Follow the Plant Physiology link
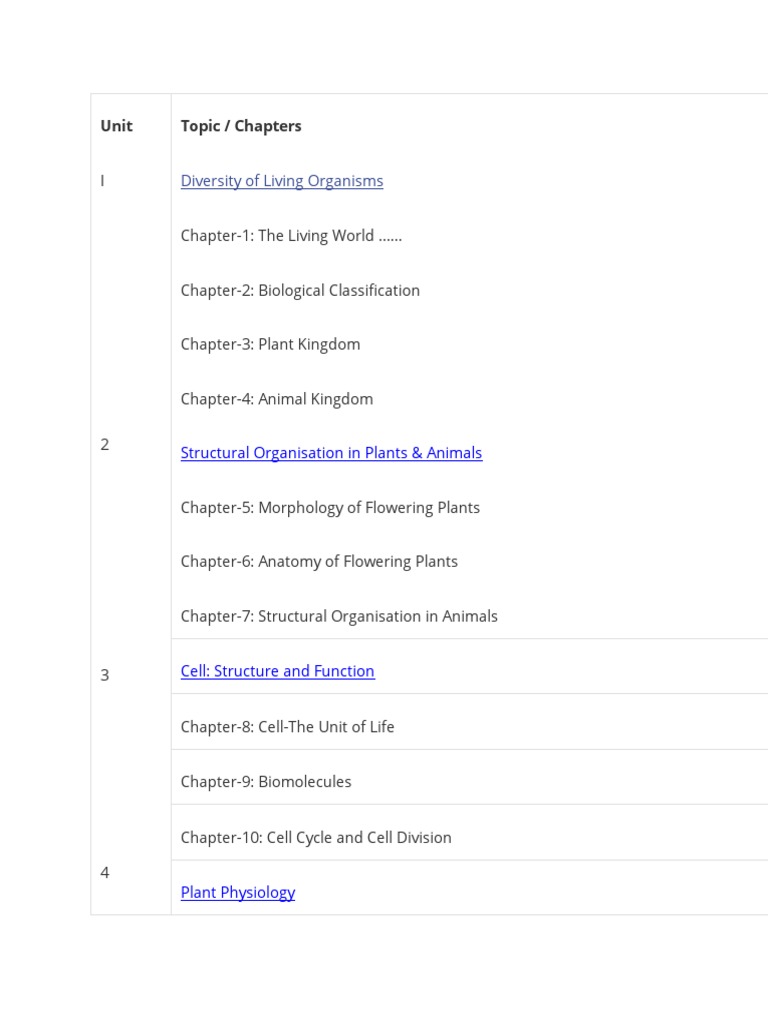 [x=237, y=892]
